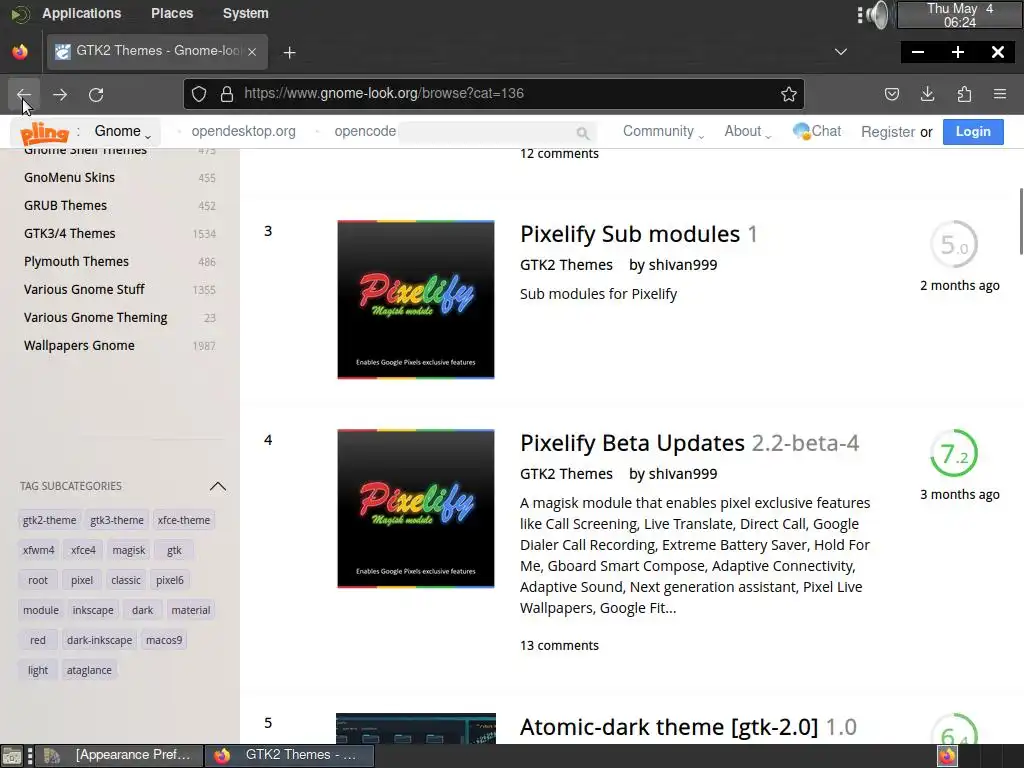1024x768 pixels.
Task: Open the System menu in the top panel
Action: (246, 13)
